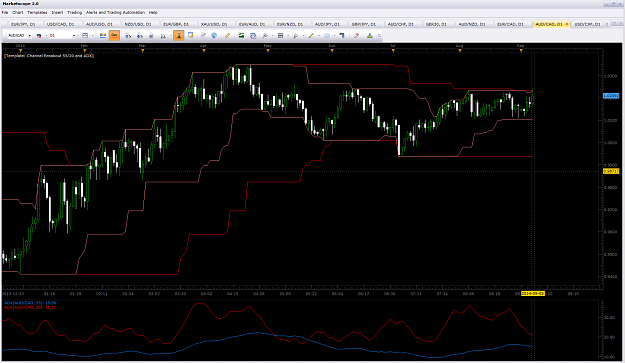Open the Trading menu

75,12
